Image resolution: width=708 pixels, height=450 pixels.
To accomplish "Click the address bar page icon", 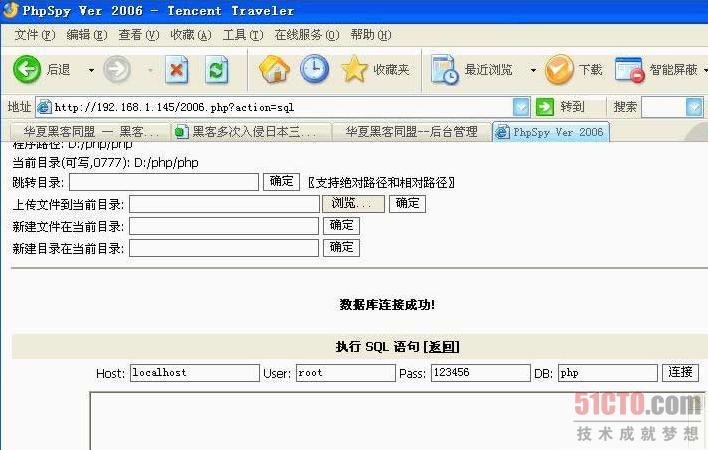I will [x=44, y=107].
